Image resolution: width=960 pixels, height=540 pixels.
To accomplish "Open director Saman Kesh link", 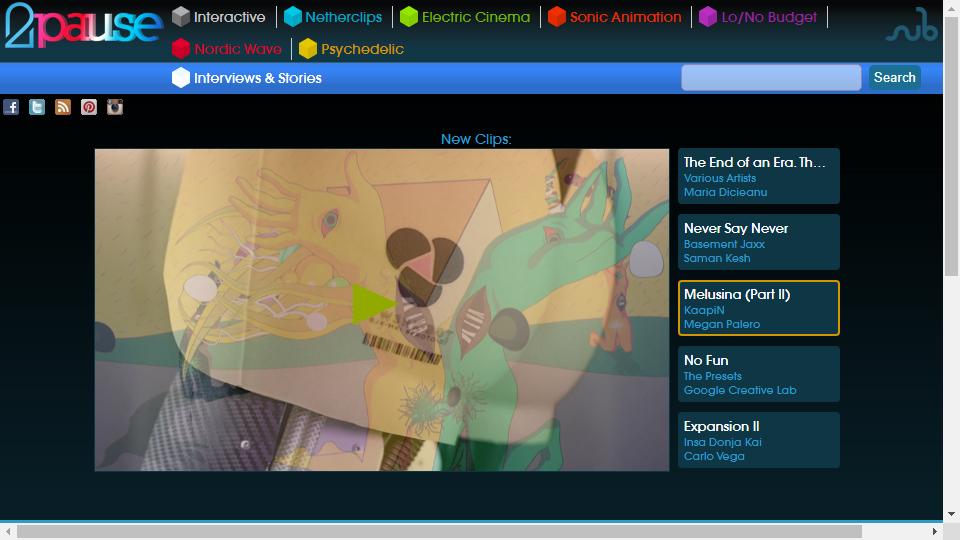I will coord(716,258).
